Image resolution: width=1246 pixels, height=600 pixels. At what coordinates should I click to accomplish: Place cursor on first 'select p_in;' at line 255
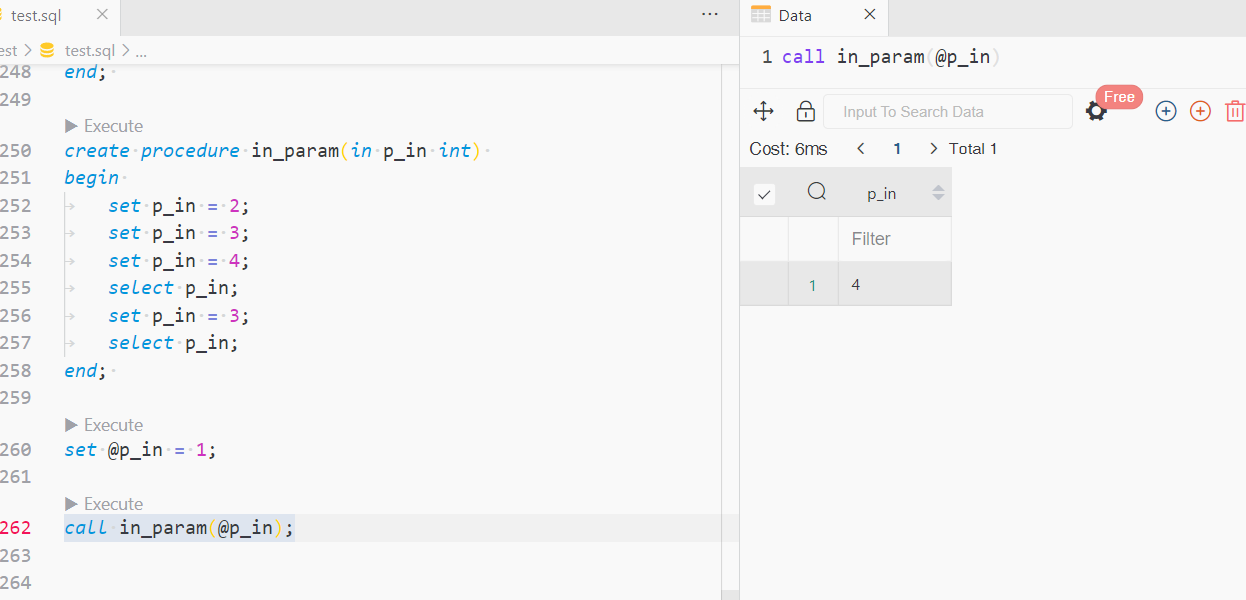(174, 288)
